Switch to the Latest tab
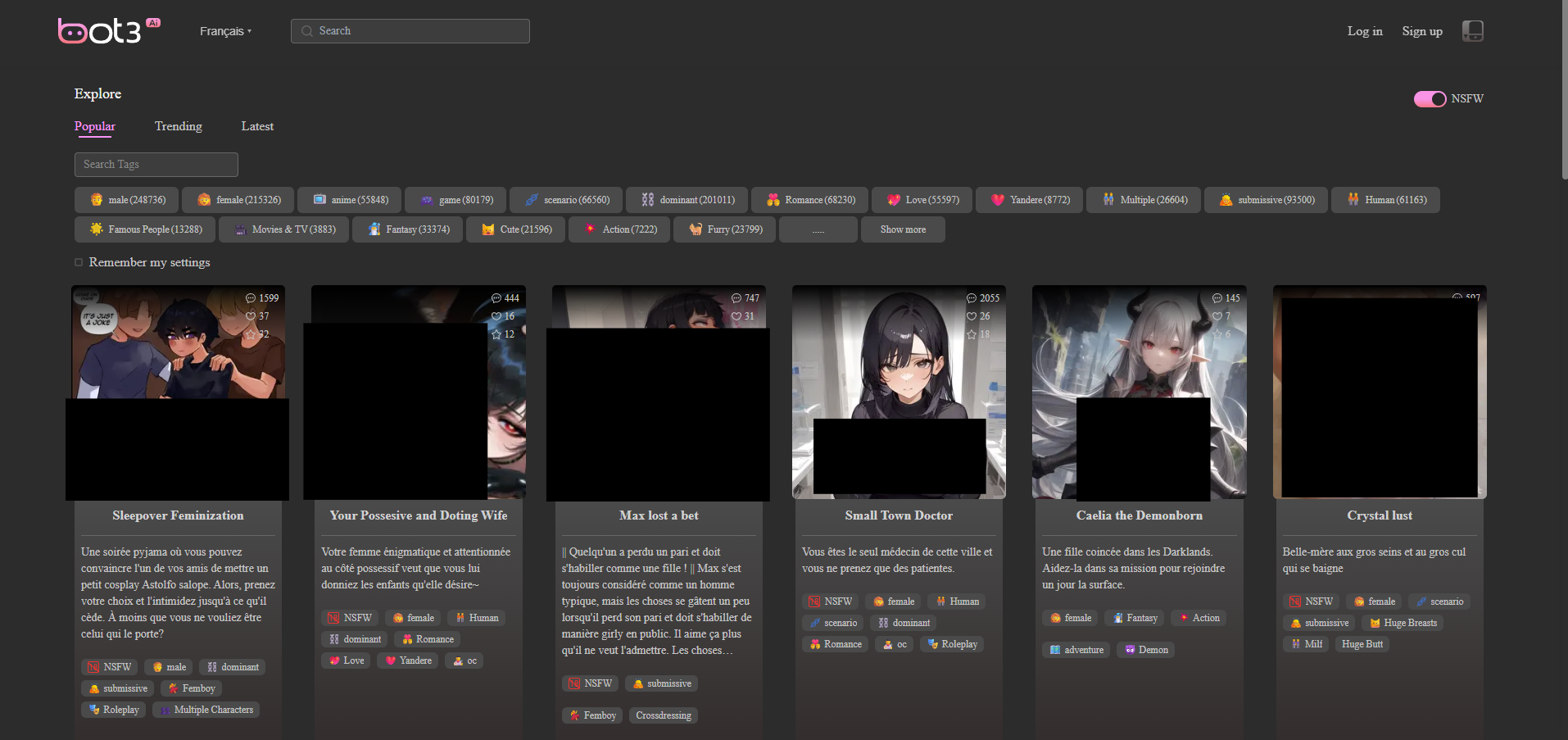Image resolution: width=1568 pixels, height=740 pixels. (257, 126)
